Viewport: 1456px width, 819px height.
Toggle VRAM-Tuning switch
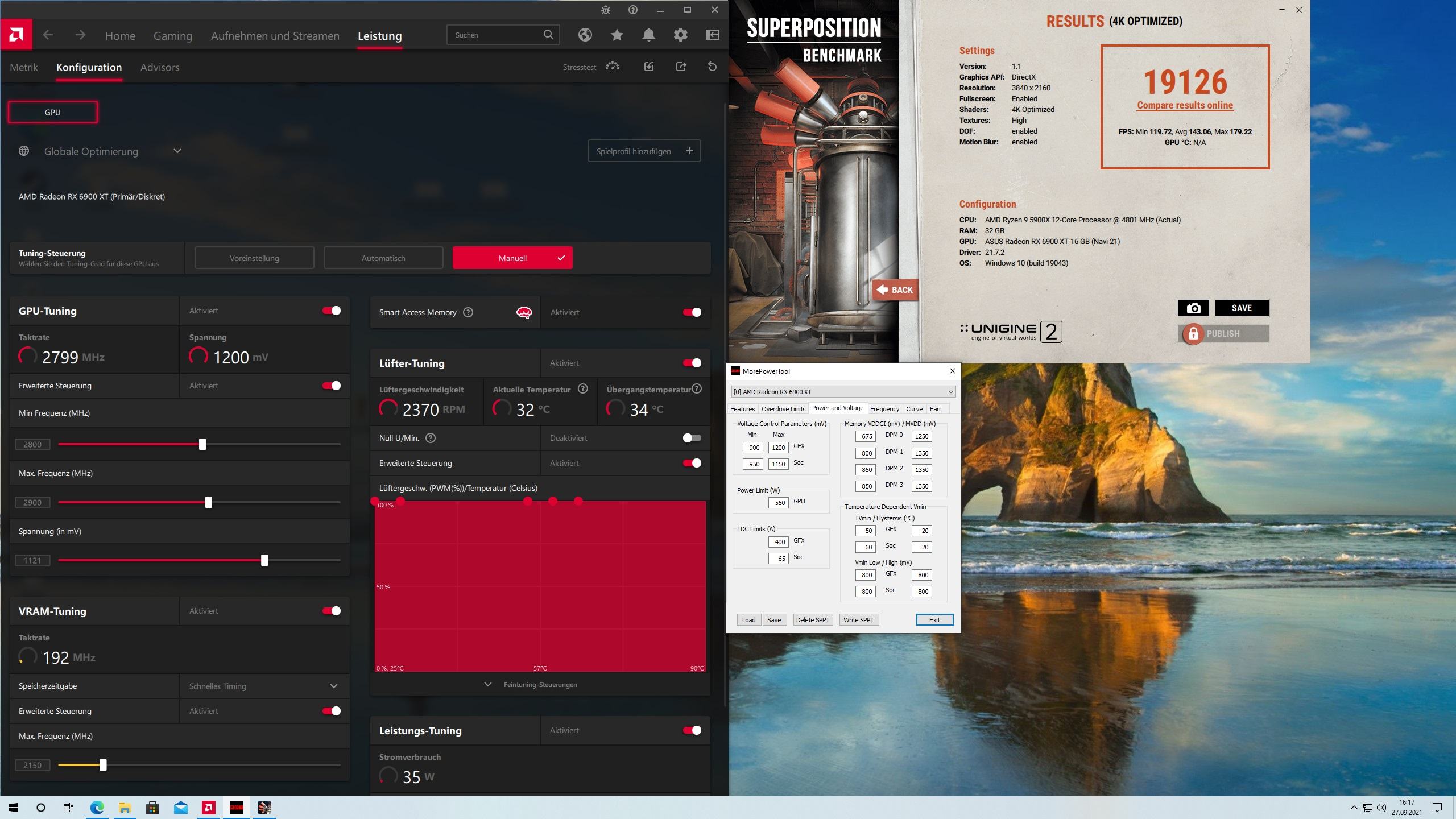click(332, 611)
